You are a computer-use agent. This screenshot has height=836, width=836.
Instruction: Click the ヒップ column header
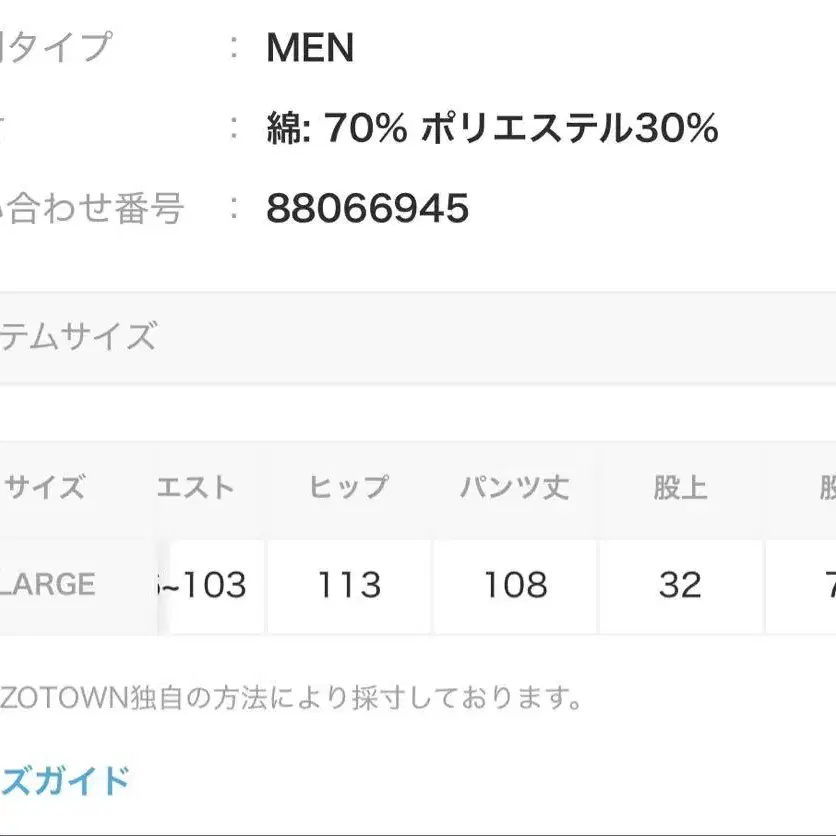[348, 488]
